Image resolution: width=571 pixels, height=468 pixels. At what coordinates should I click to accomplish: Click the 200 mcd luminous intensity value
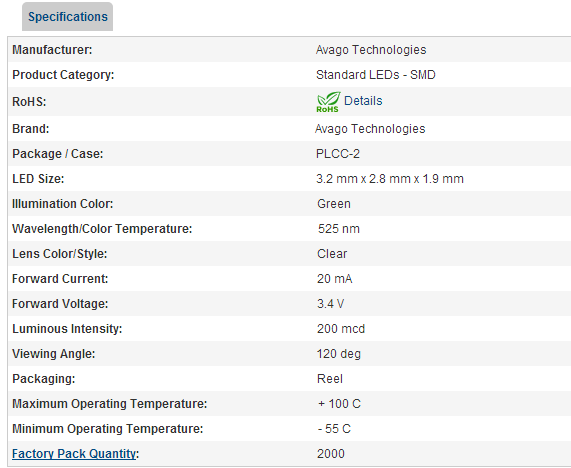coord(340,329)
